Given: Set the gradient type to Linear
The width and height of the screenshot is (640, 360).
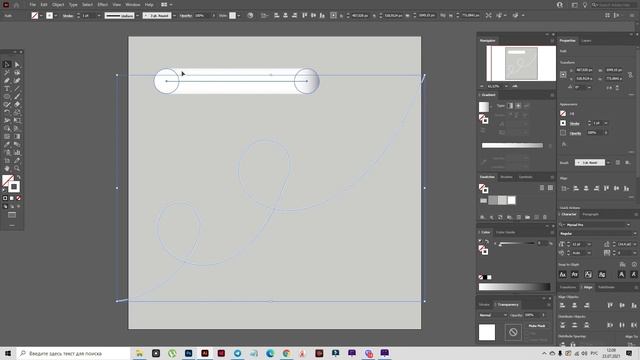Looking at the screenshot, I should tap(510, 106).
